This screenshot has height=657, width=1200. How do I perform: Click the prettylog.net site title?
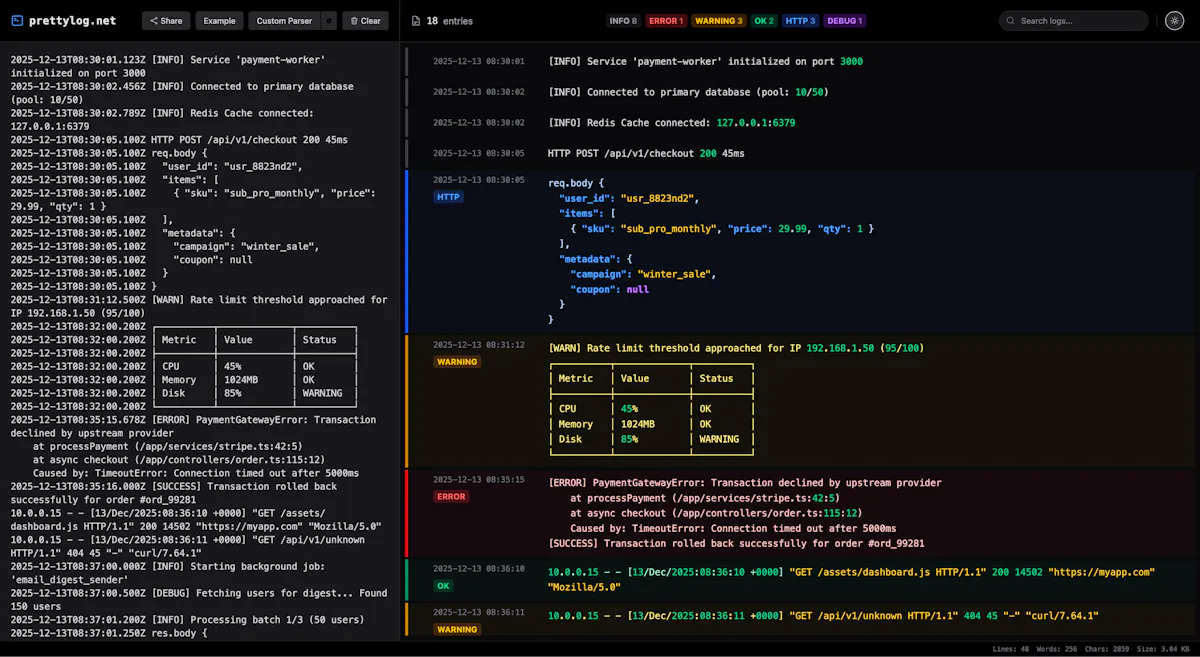point(72,20)
